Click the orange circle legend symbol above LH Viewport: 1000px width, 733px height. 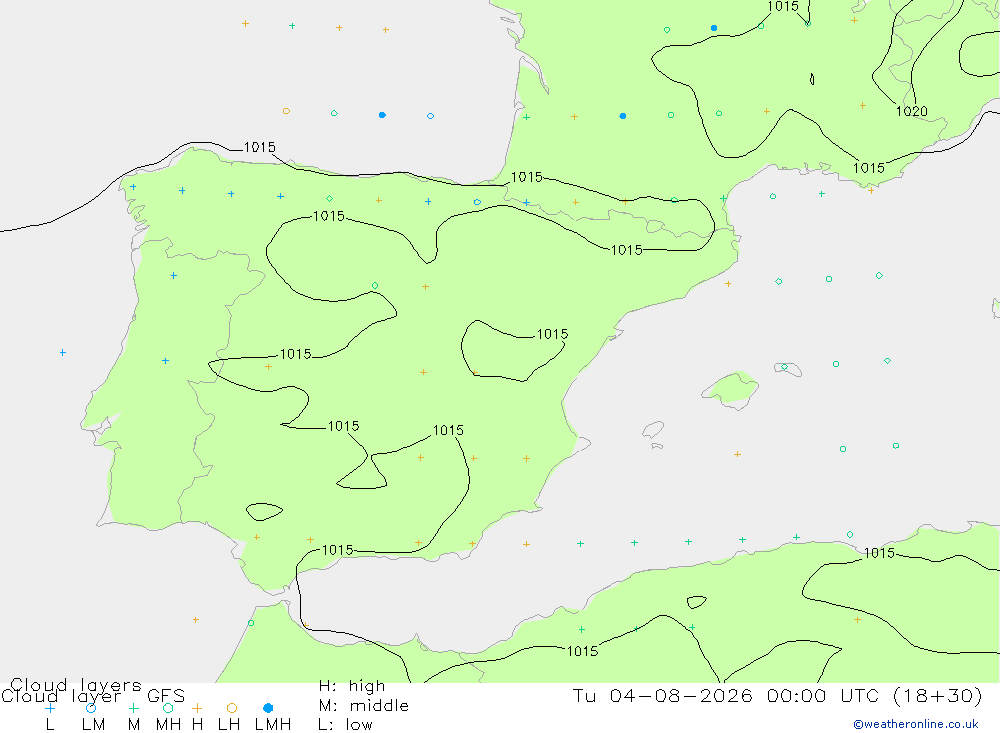232,708
